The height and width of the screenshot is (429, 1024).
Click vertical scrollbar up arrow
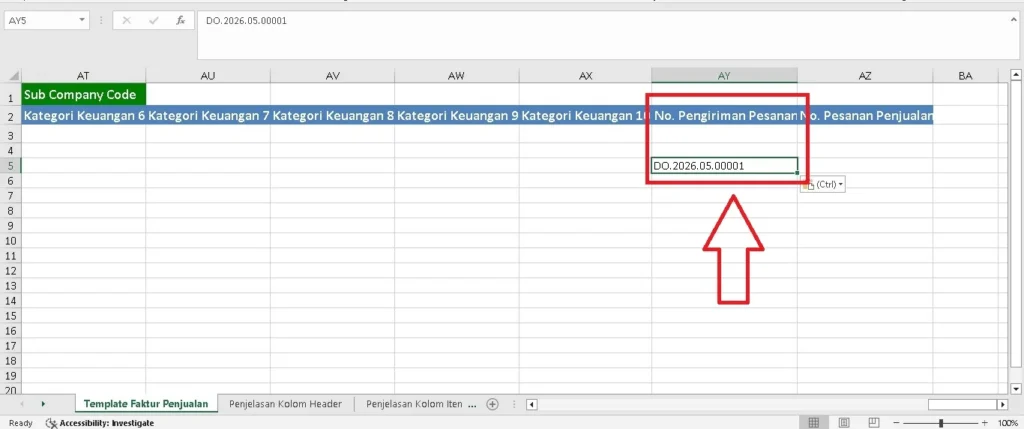[1015, 76]
